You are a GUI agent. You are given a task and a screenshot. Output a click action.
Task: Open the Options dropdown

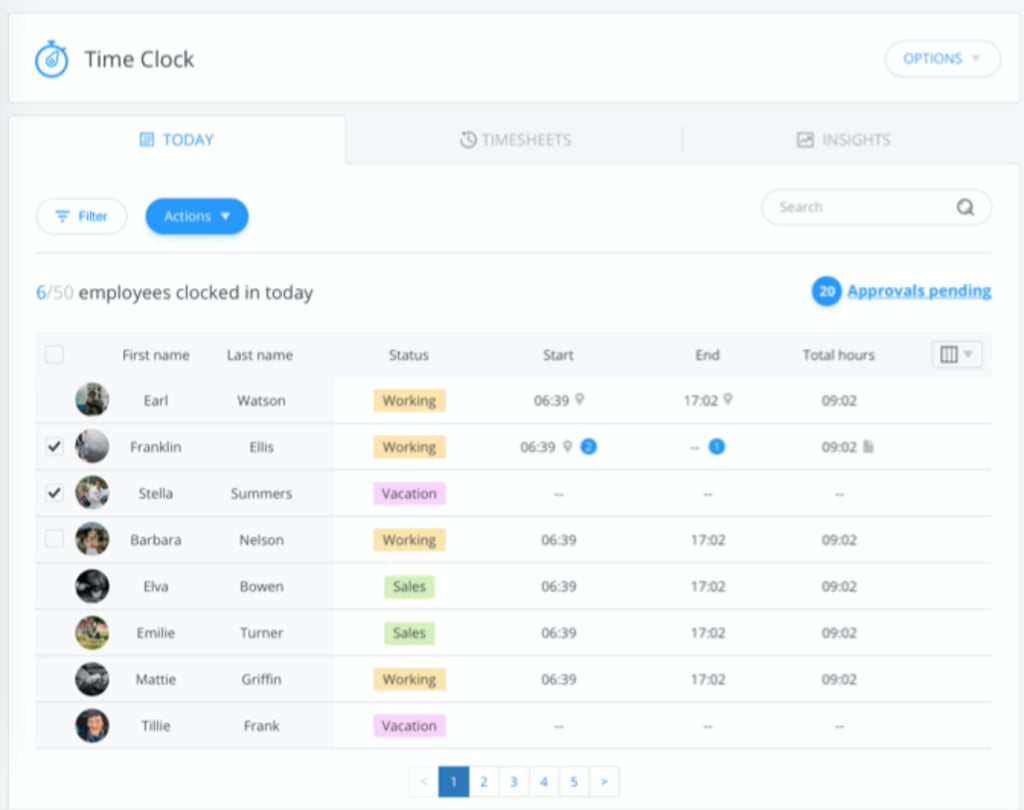pos(942,59)
